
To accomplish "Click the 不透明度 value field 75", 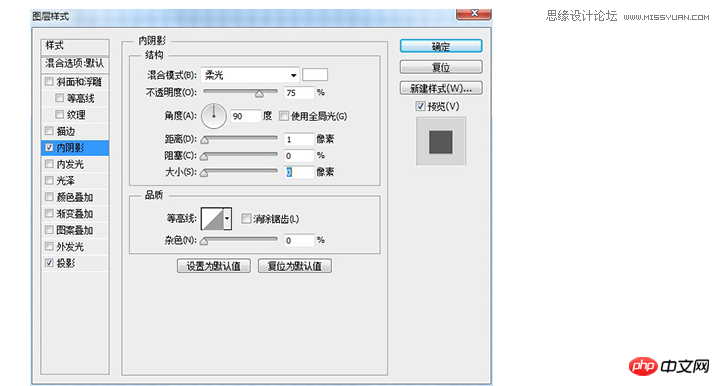I will 299,93.
